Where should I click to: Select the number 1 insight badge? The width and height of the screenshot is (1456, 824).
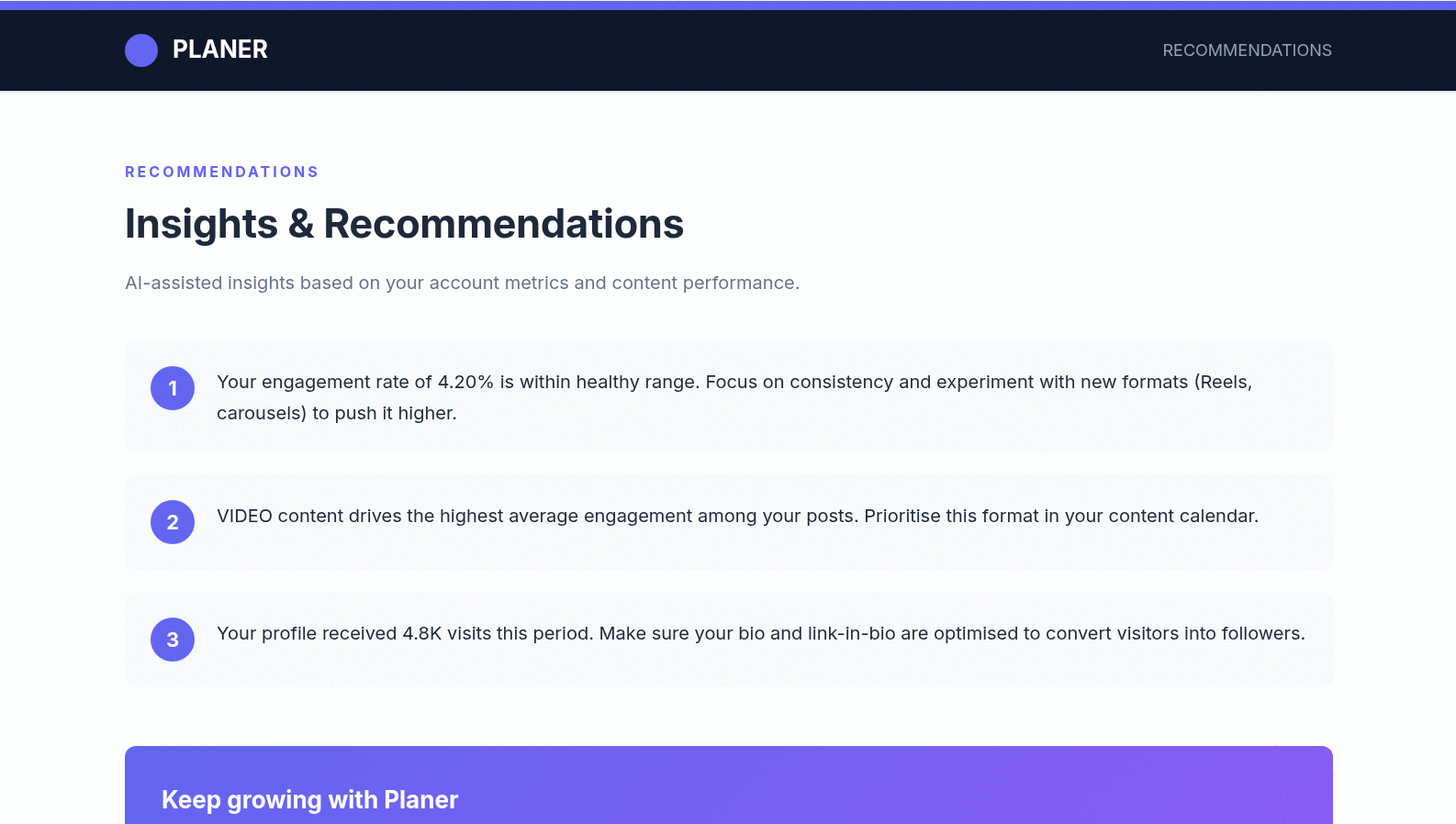[x=173, y=388]
